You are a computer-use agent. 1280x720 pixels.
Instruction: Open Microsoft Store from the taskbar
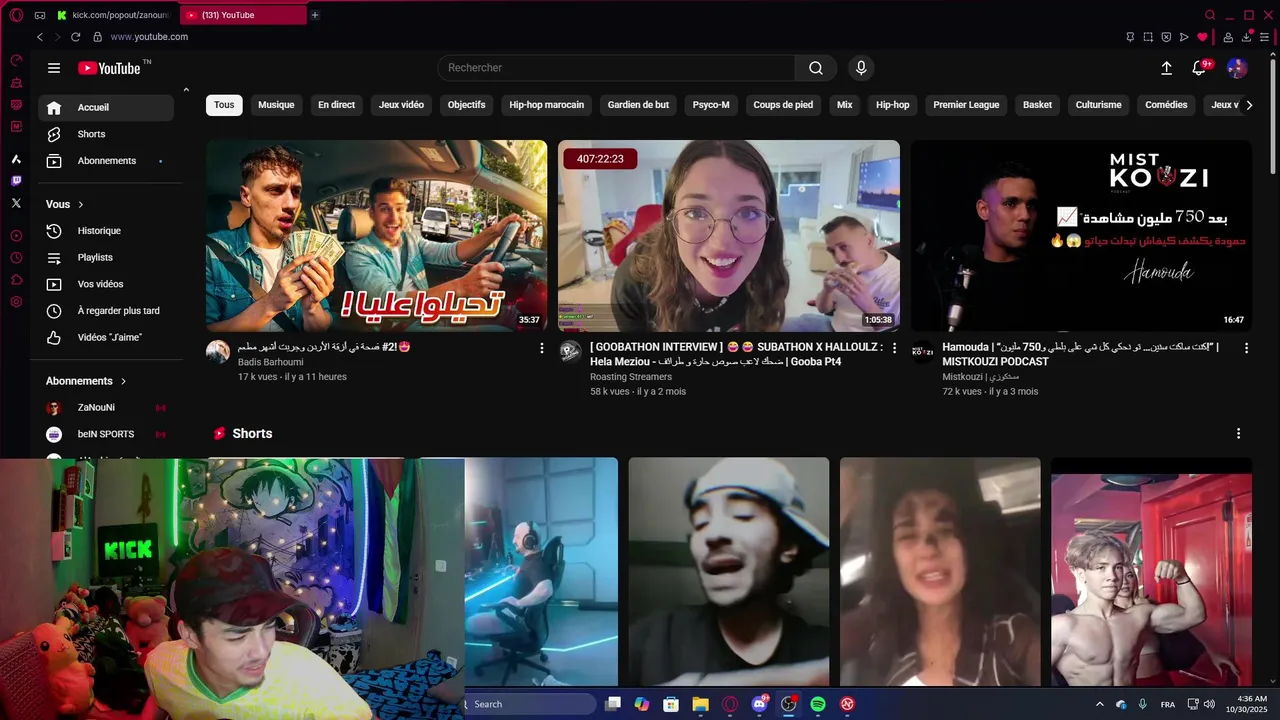[671, 704]
